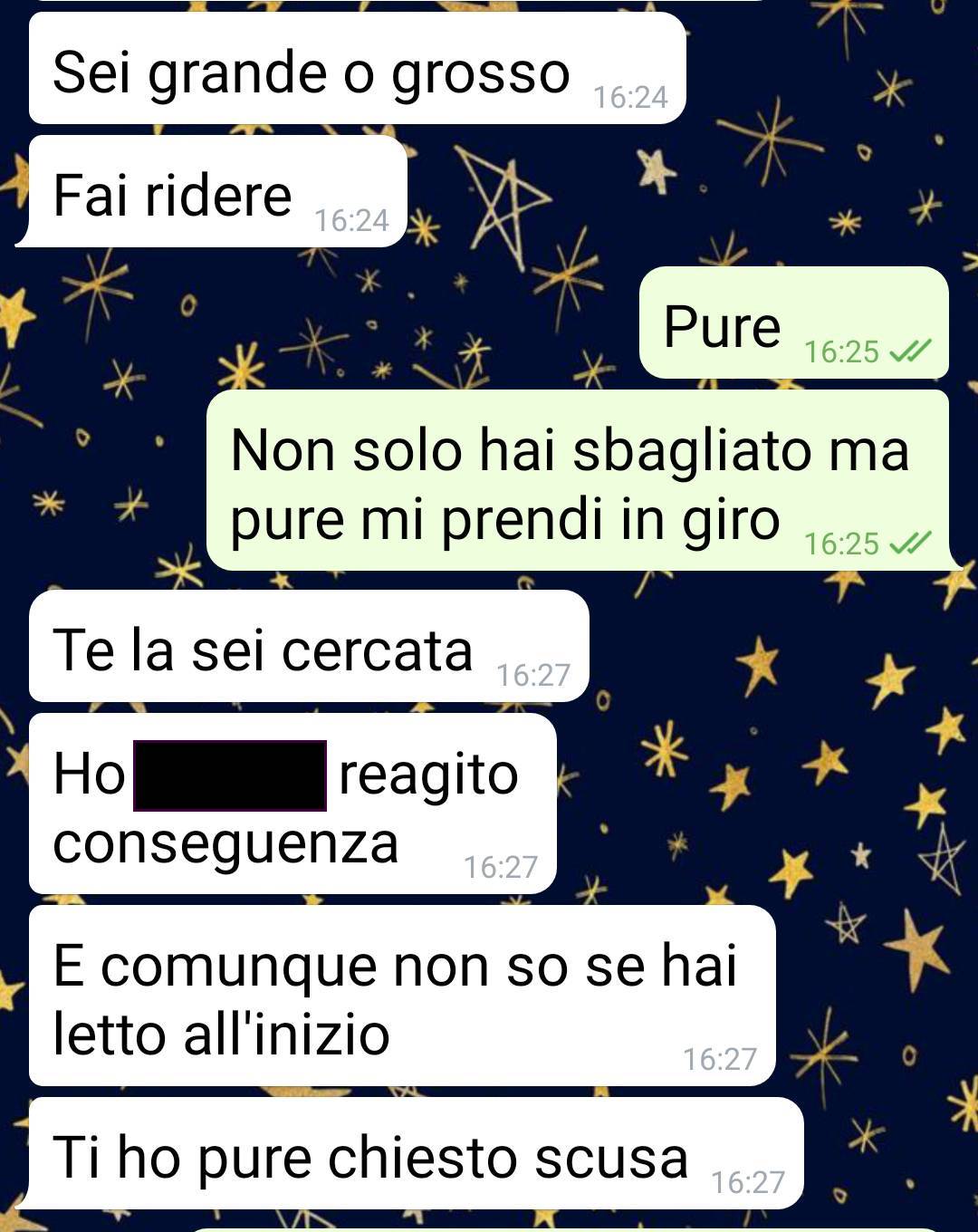Click read receipt ticks on 'prendi in giro'
The width and height of the screenshot is (978, 1232).
click(910, 544)
